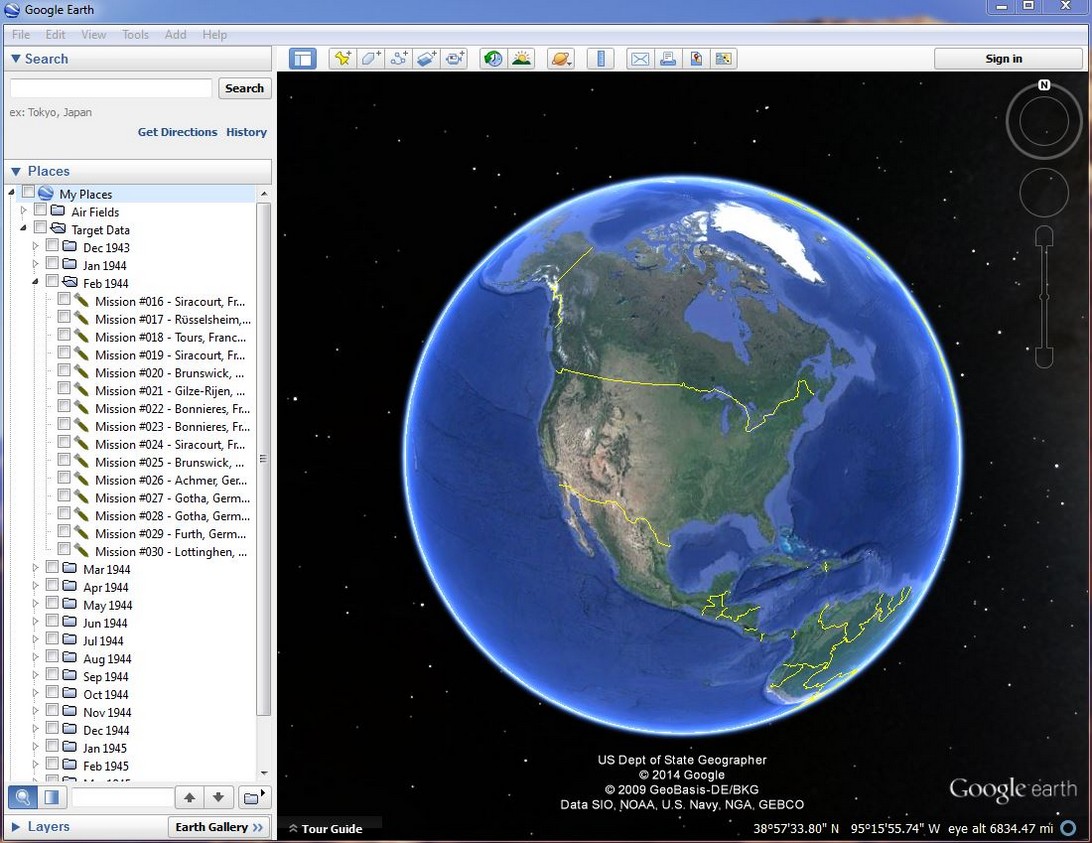Show sunlight across the landscape icon
The width and height of the screenshot is (1092, 843).
pyautogui.click(x=522, y=59)
